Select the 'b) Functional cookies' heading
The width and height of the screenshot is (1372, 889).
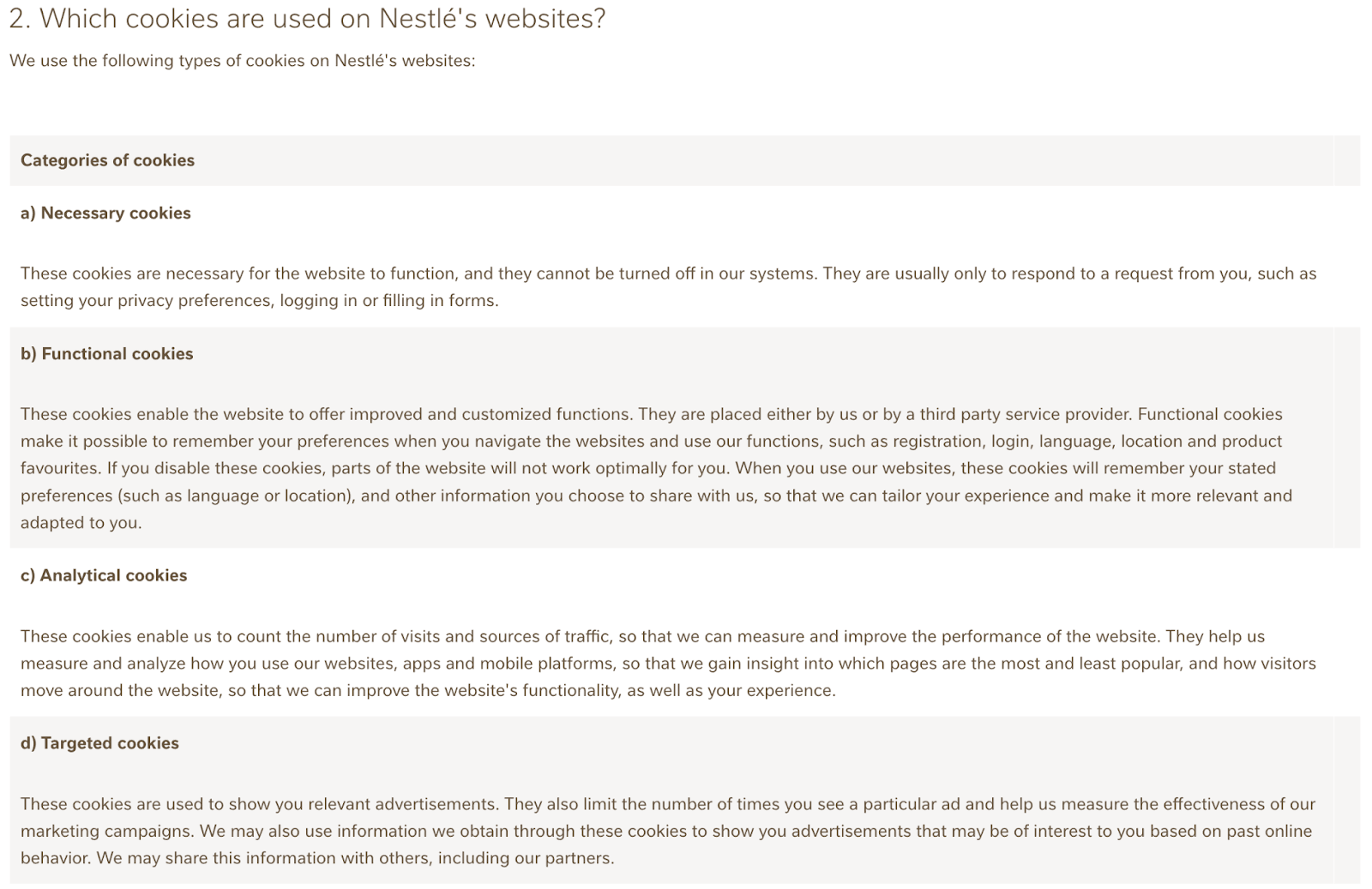[x=106, y=353]
